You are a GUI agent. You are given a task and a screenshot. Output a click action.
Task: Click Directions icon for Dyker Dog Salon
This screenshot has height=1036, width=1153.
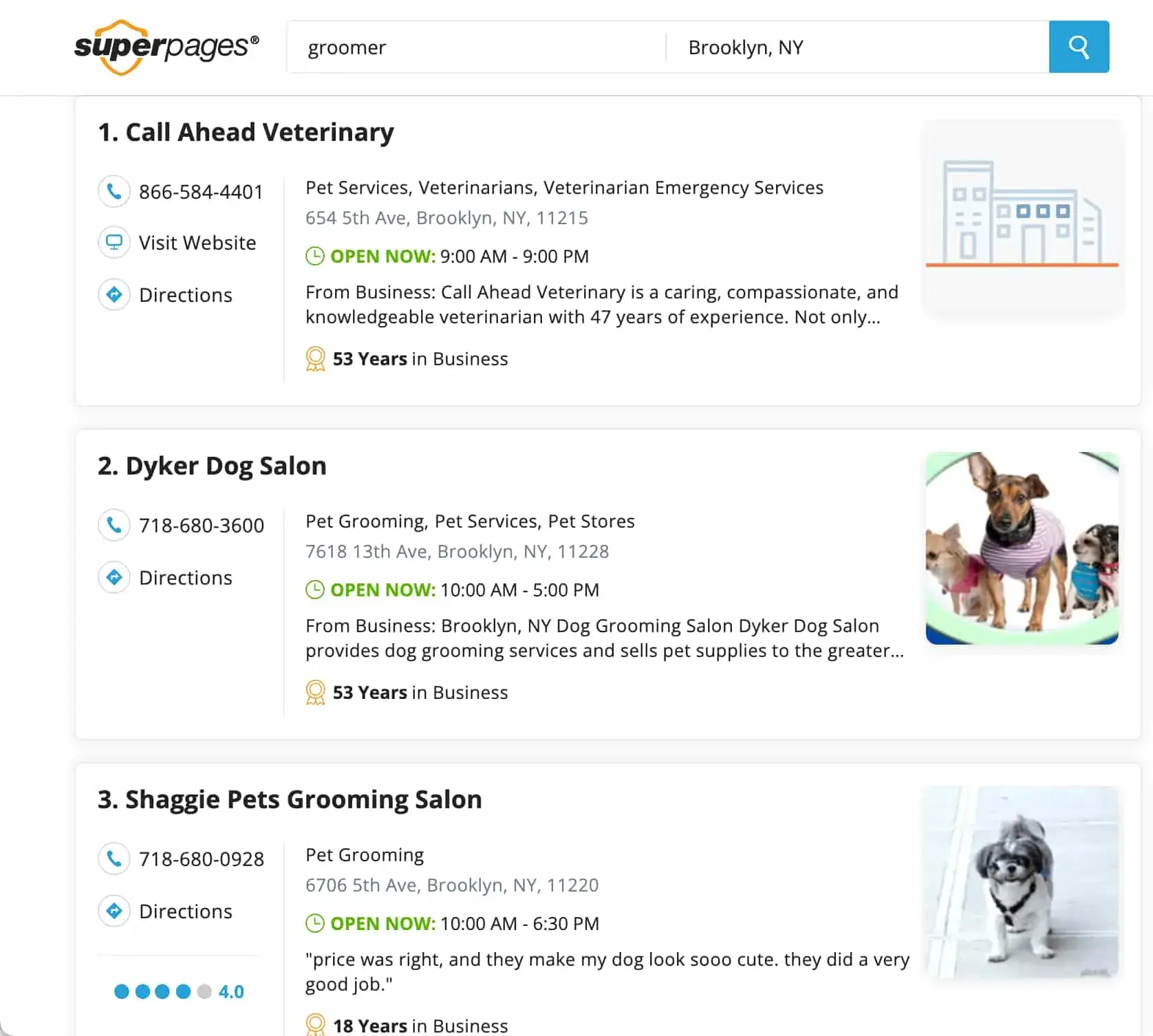coord(114,578)
